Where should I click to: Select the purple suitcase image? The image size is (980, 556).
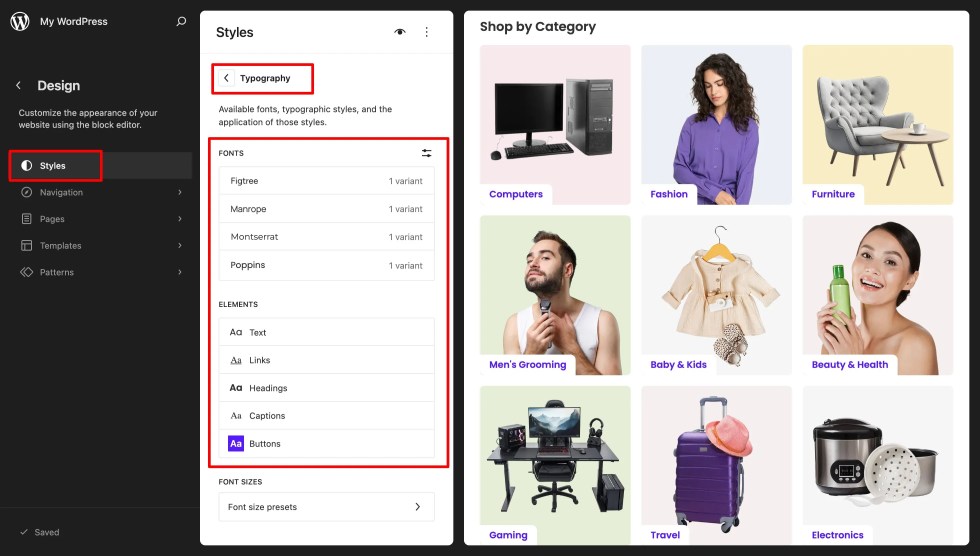[x=716, y=465]
